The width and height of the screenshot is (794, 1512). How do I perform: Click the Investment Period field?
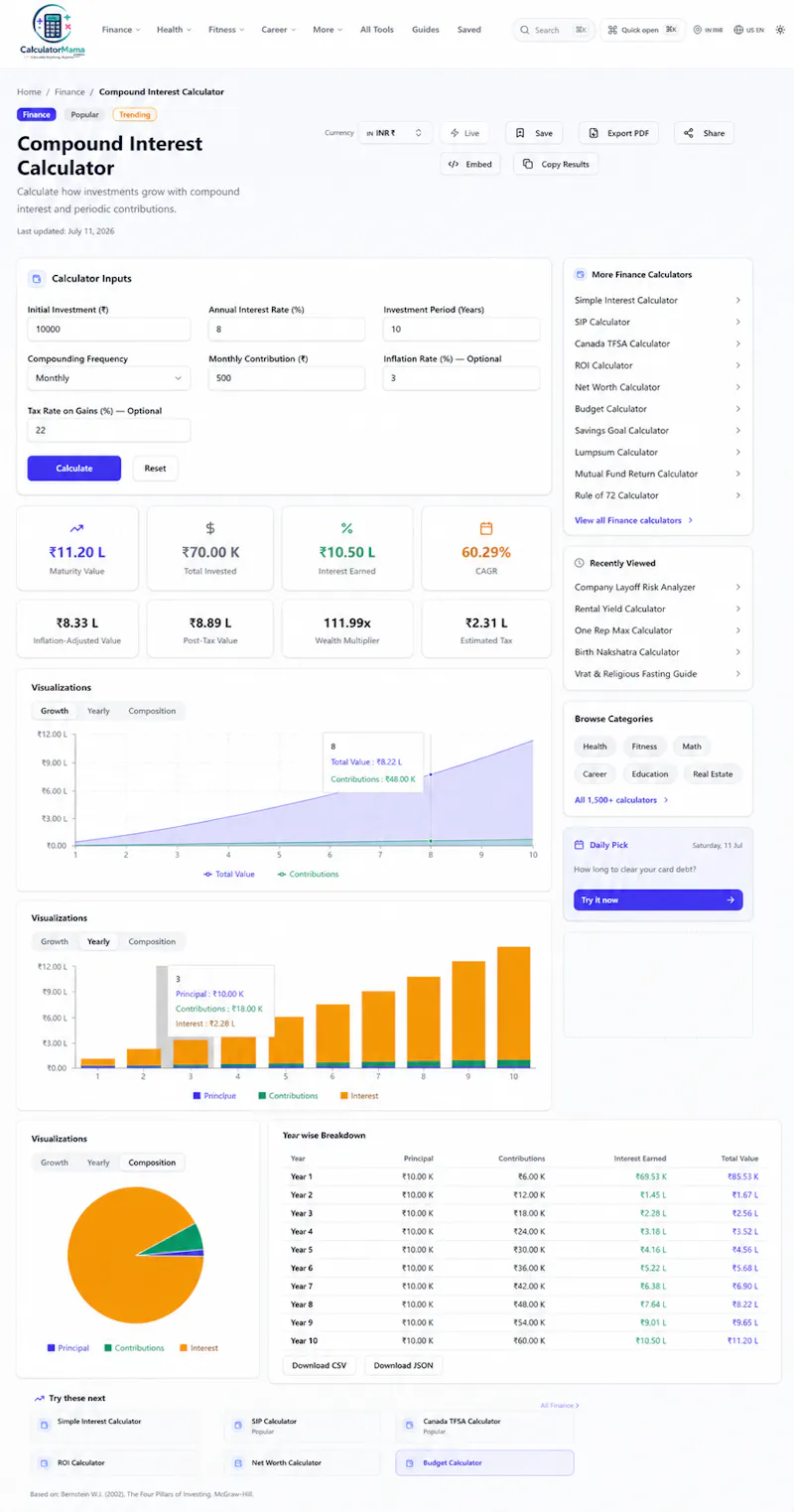462,330
